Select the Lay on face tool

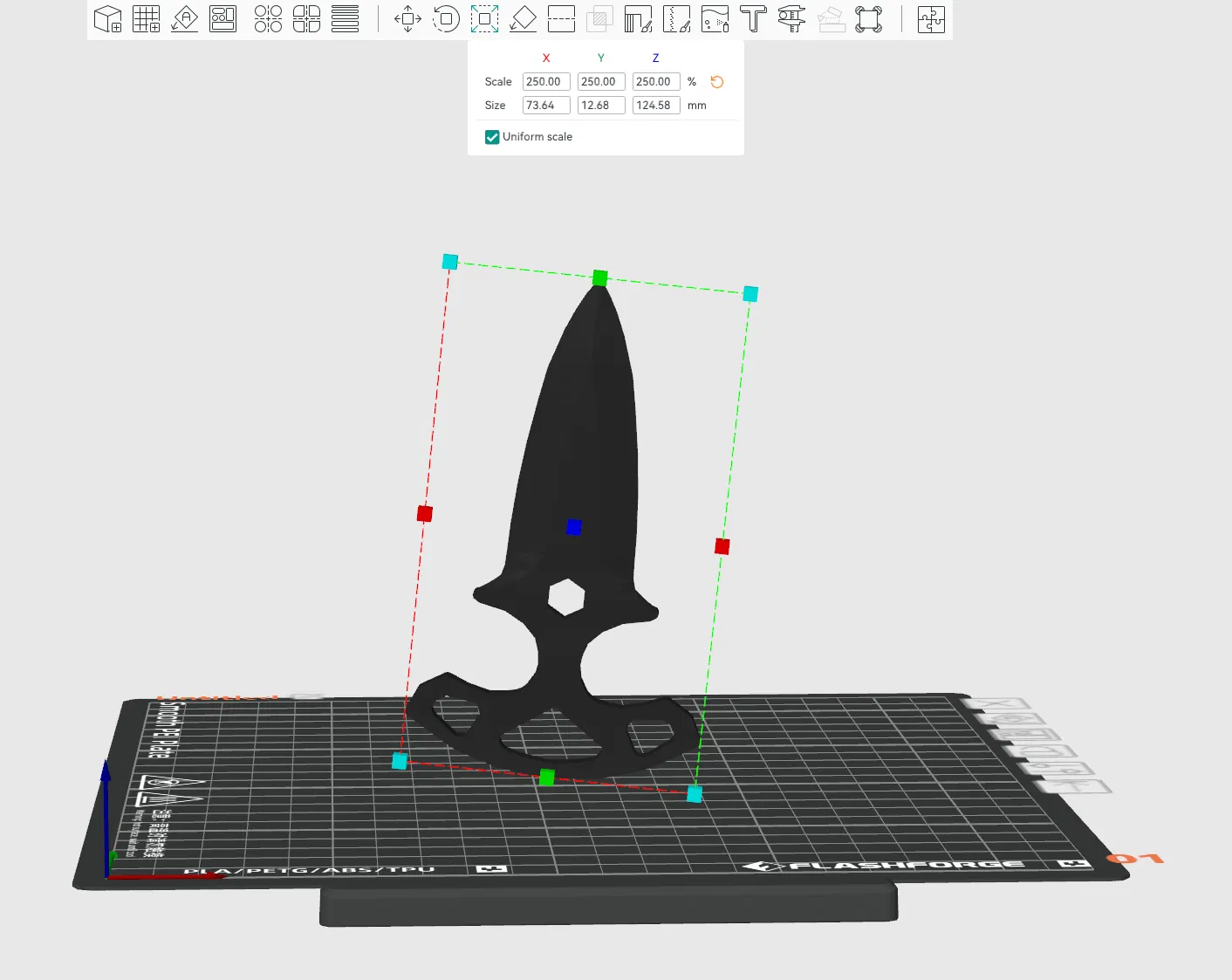(x=523, y=18)
